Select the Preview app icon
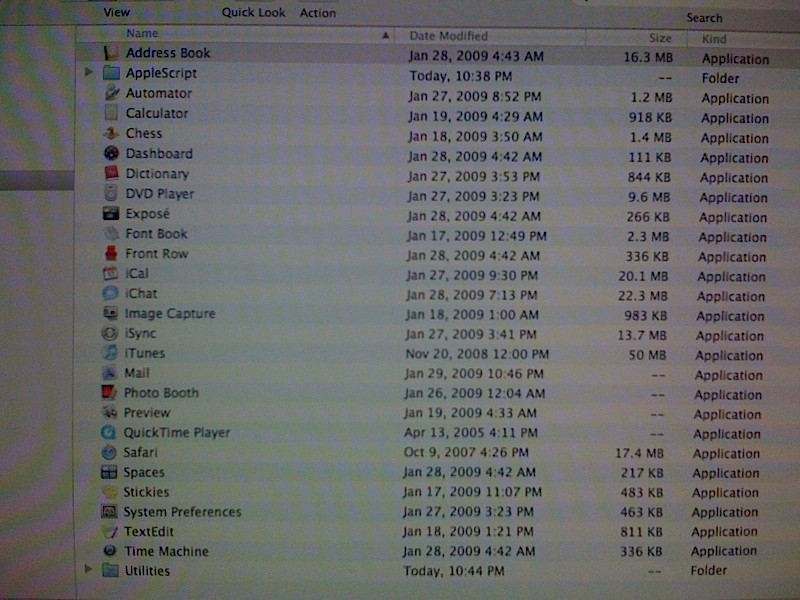Image resolution: width=800 pixels, height=600 pixels. point(109,412)
